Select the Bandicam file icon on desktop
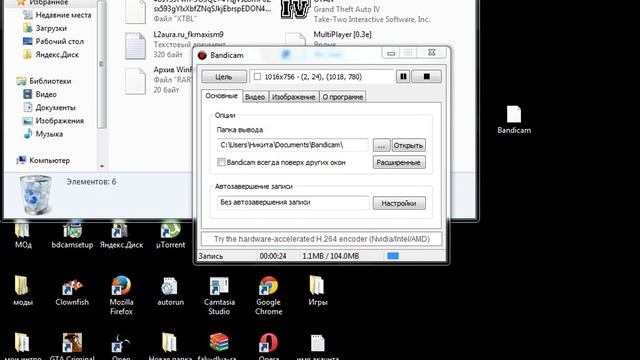Image resolution: width=640 pixels, height=360 pixels. [x=514, y=119]
